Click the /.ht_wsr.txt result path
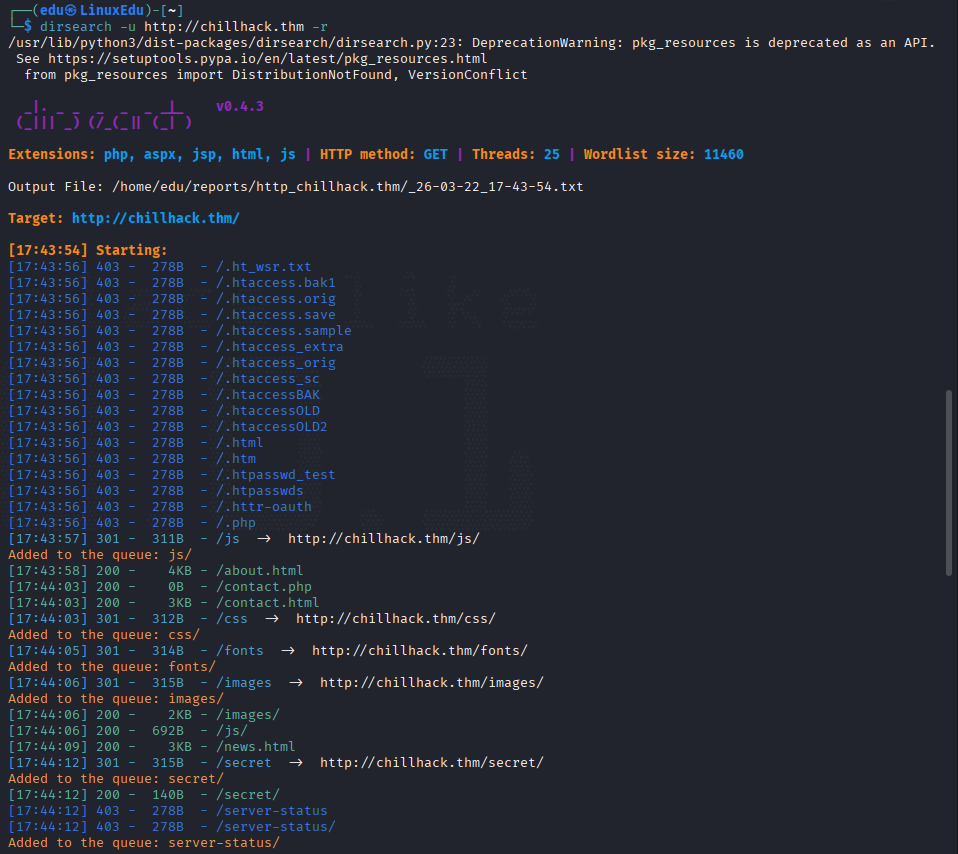The image size is (958, 854). (x=264, y=267)
